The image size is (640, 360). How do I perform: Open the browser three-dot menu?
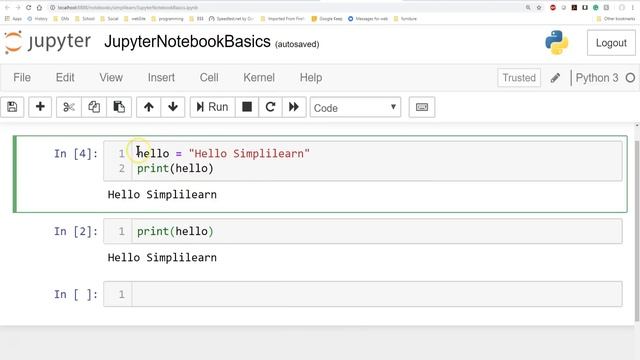click(633, 7)
